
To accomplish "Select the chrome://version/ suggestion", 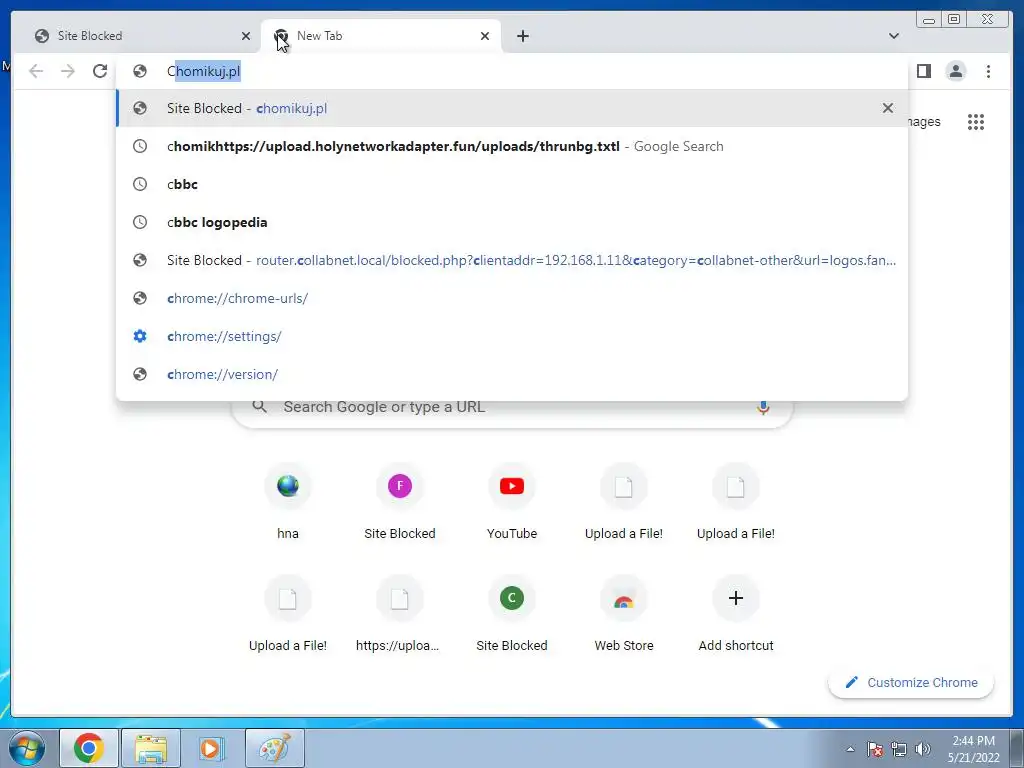I will point(512,374).
